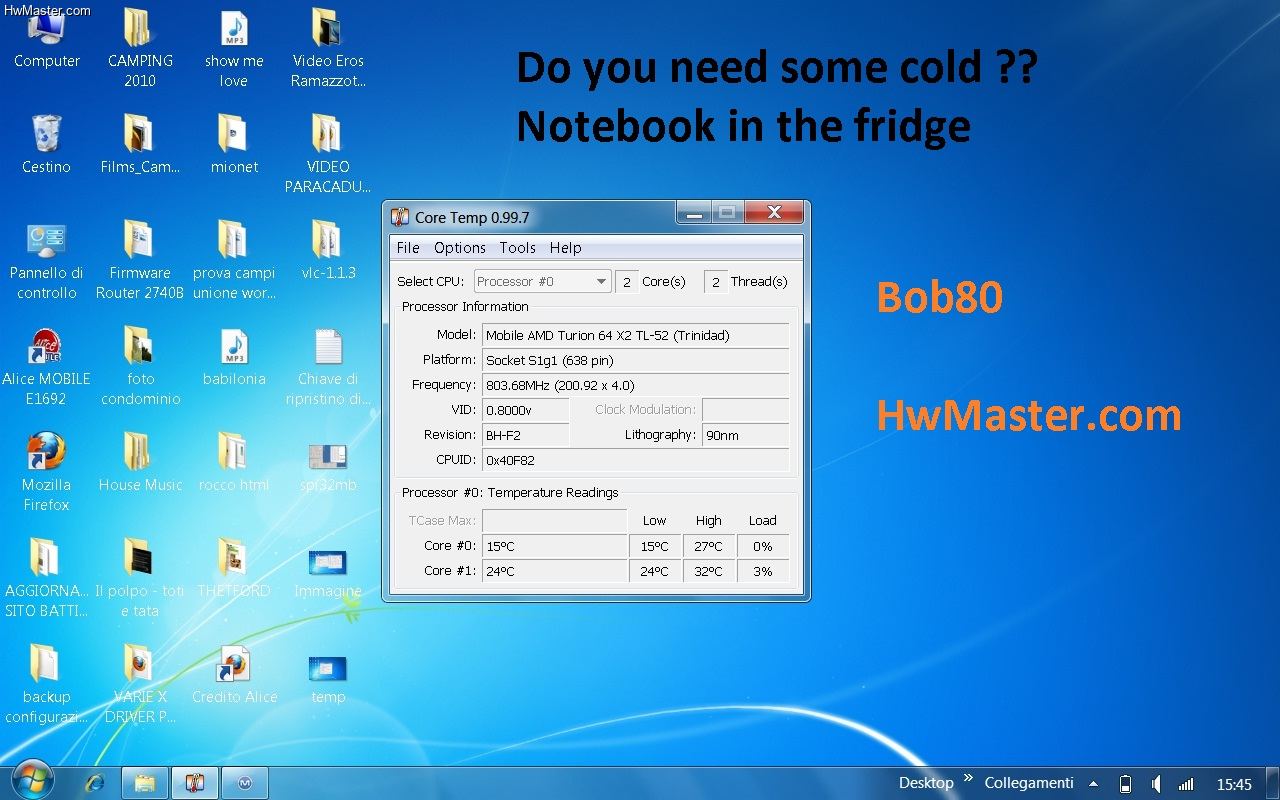The height and width of the screenshot is (800, 1280).
Task: Click the battery tray icon
Action: 1125,784
